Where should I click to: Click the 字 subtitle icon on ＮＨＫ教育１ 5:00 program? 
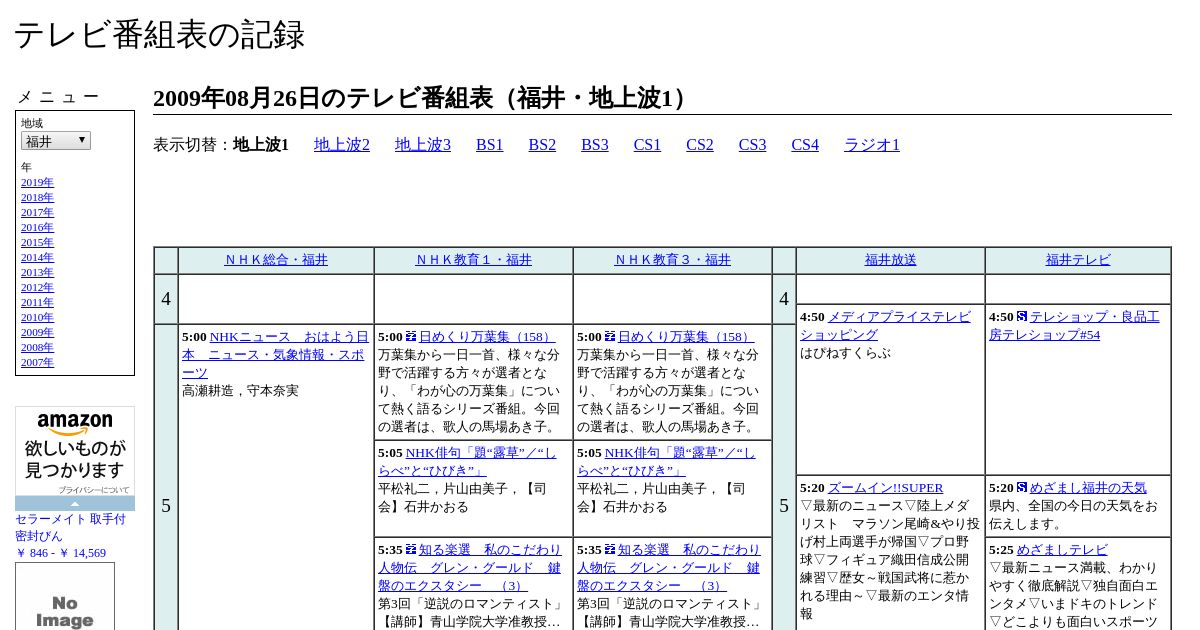pos(411,337)
